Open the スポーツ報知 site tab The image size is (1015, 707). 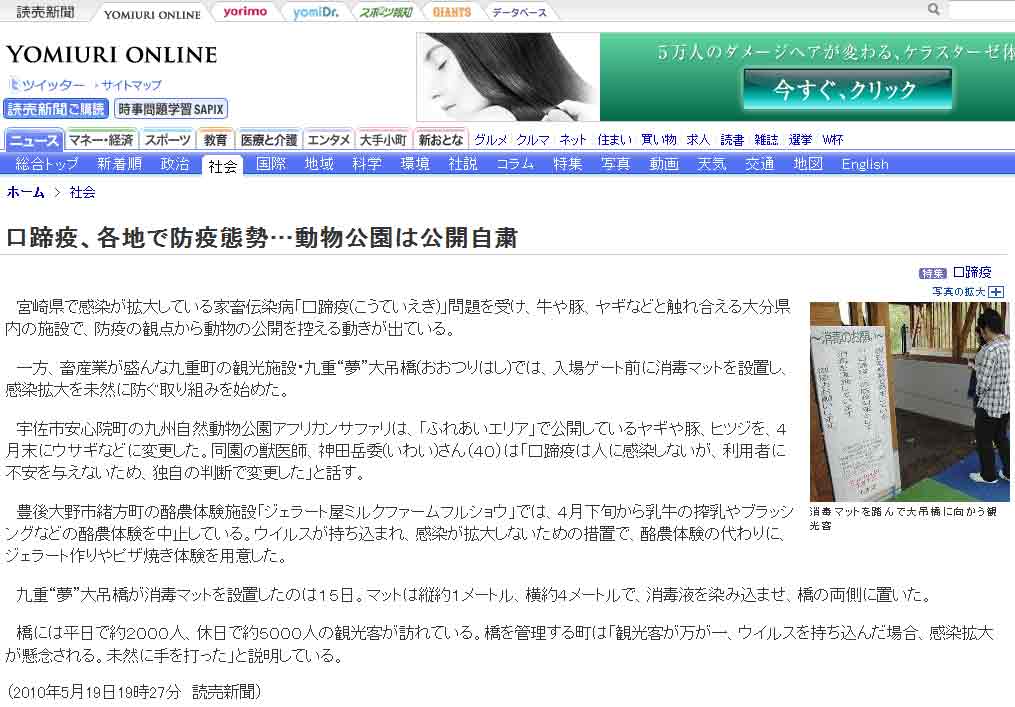386,12
